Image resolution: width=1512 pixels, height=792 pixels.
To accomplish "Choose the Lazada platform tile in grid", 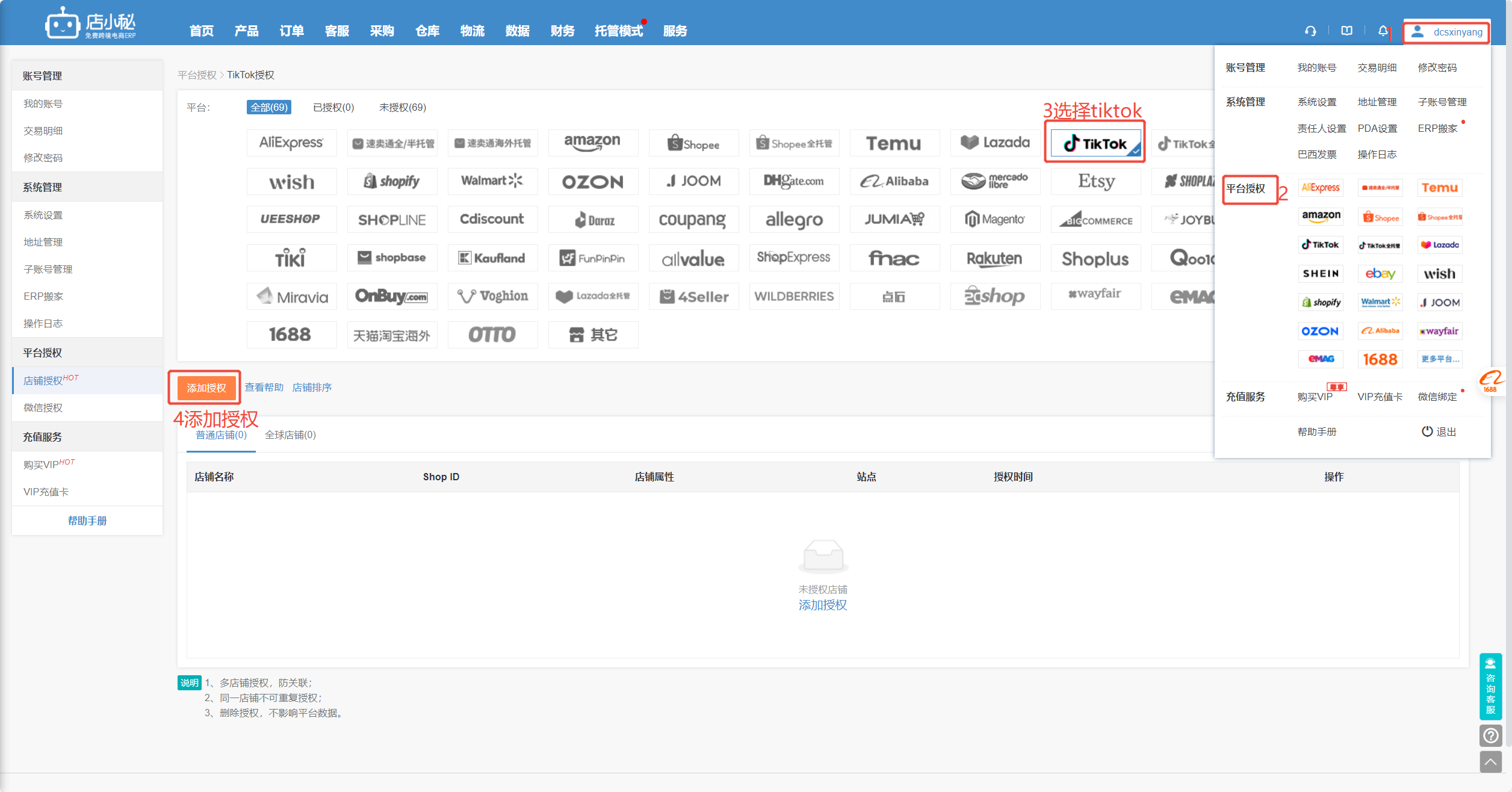I will click(995, 143).
